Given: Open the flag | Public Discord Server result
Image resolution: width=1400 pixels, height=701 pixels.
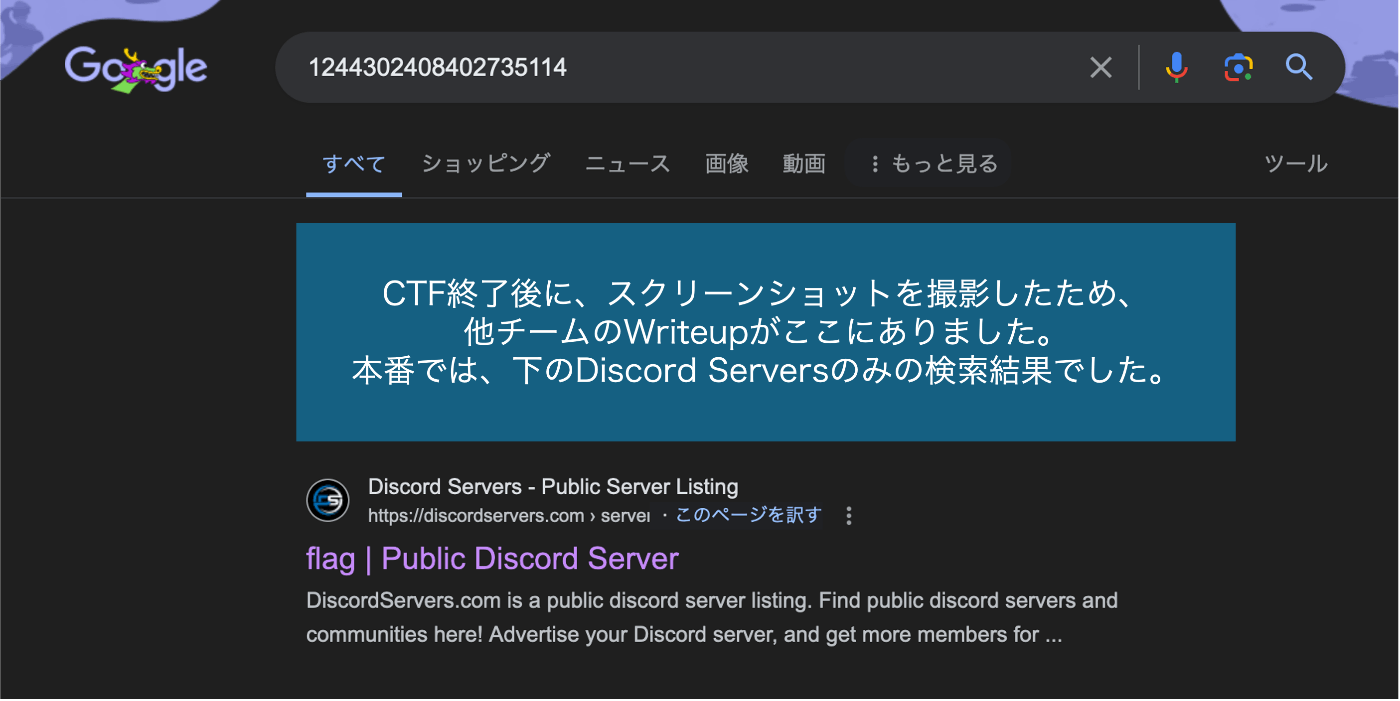Looking at the screenshot, I should 492,558.
